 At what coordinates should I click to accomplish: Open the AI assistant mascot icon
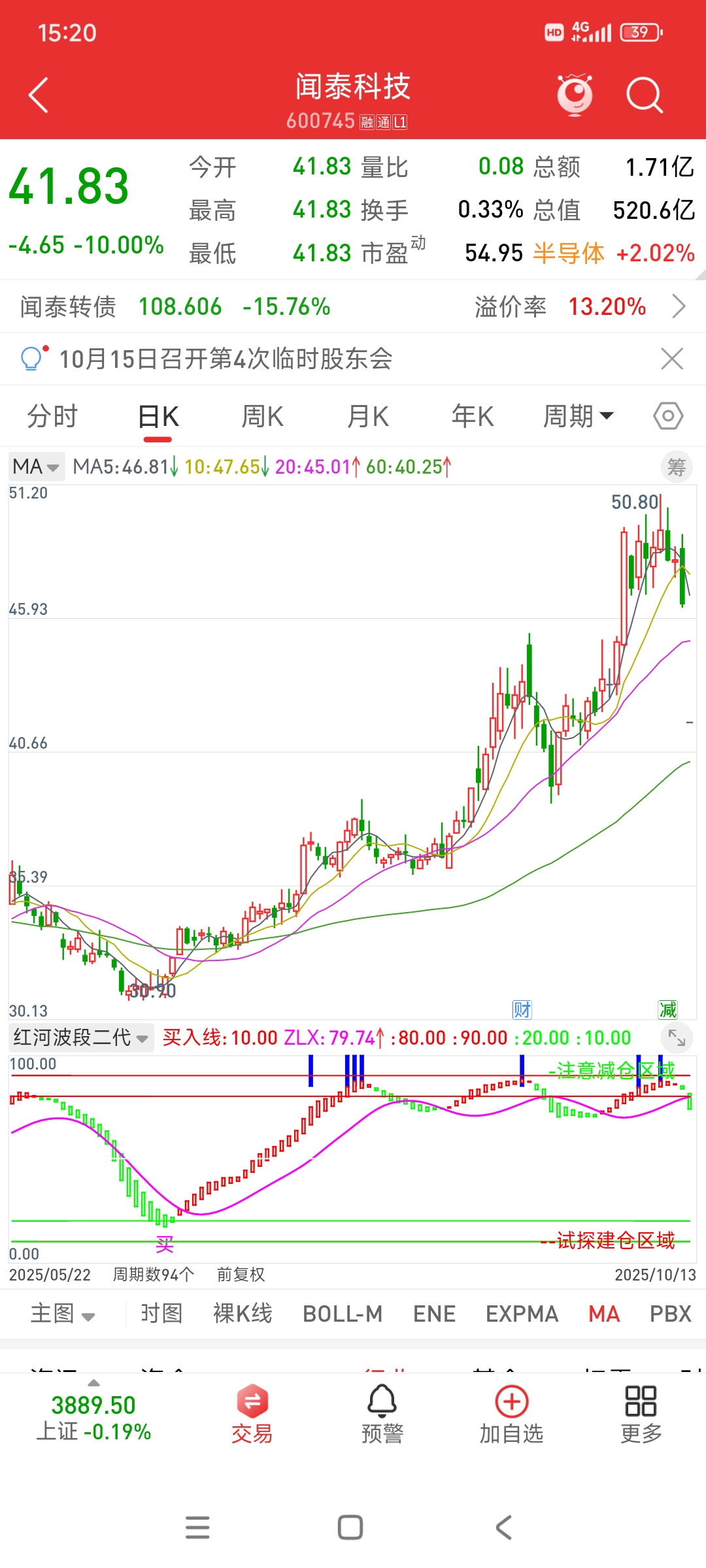575,95
